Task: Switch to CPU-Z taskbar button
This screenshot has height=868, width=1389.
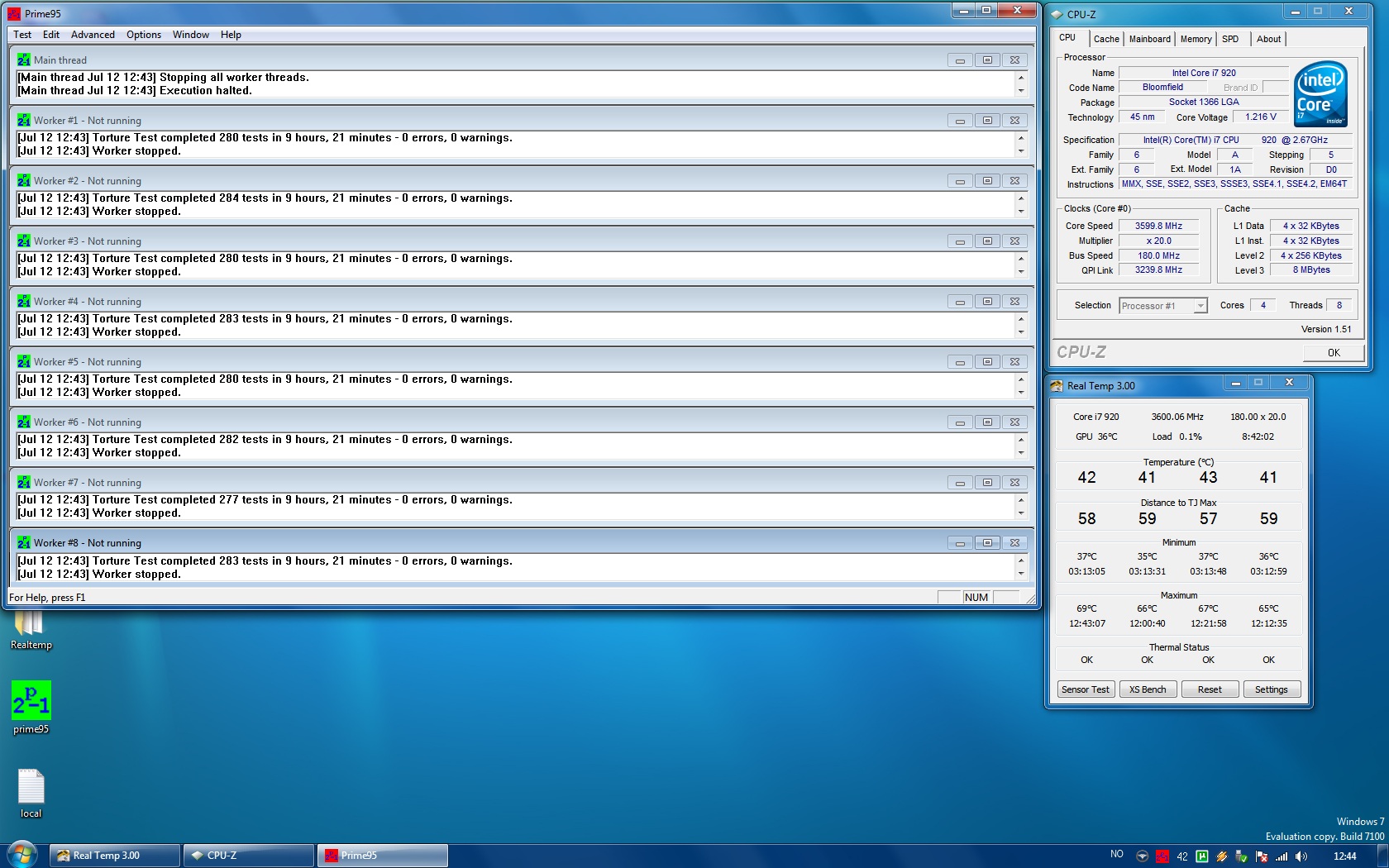Action: (249, 856)
